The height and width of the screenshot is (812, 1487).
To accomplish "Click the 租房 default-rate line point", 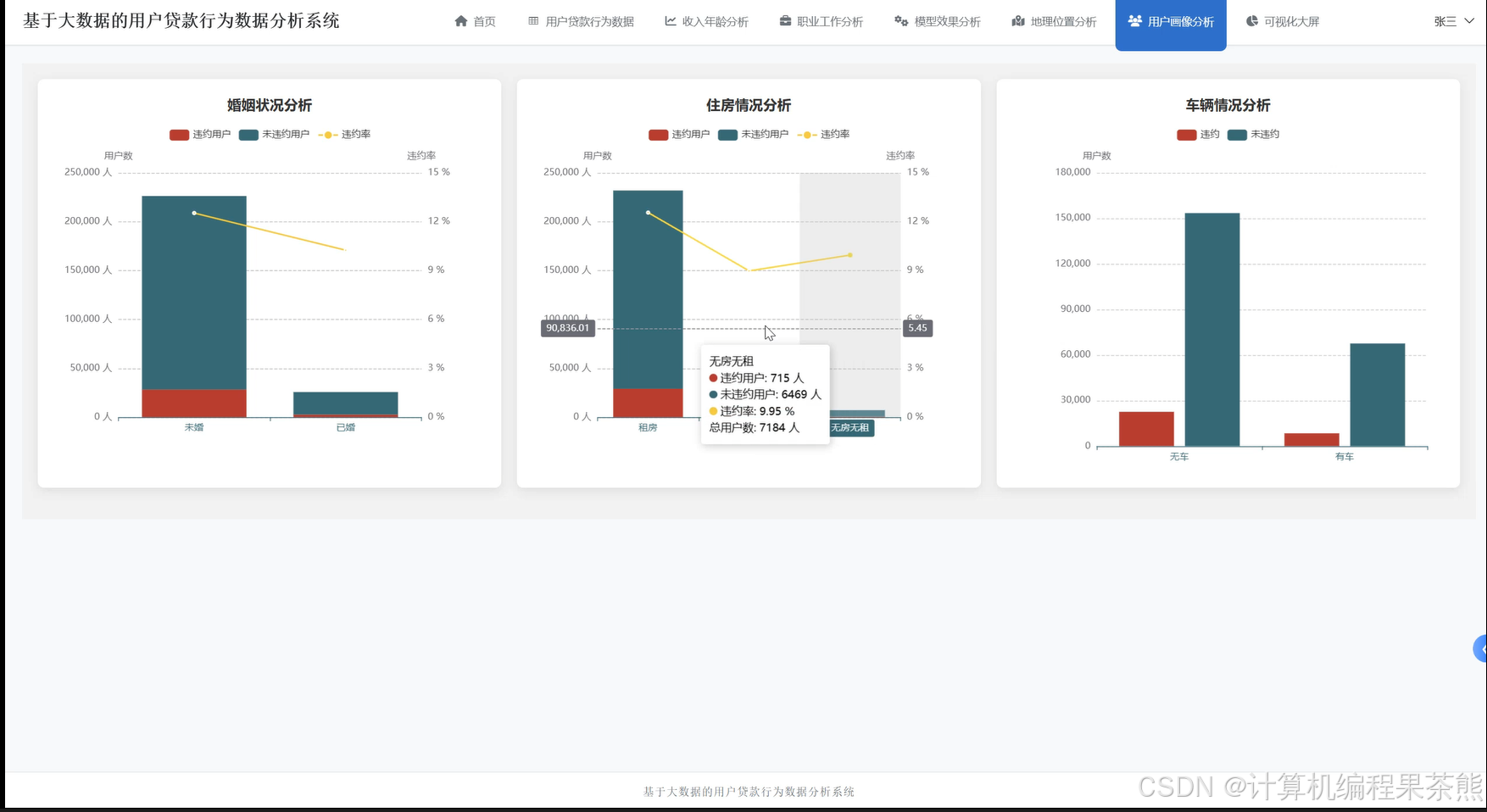I will [648, 213].
